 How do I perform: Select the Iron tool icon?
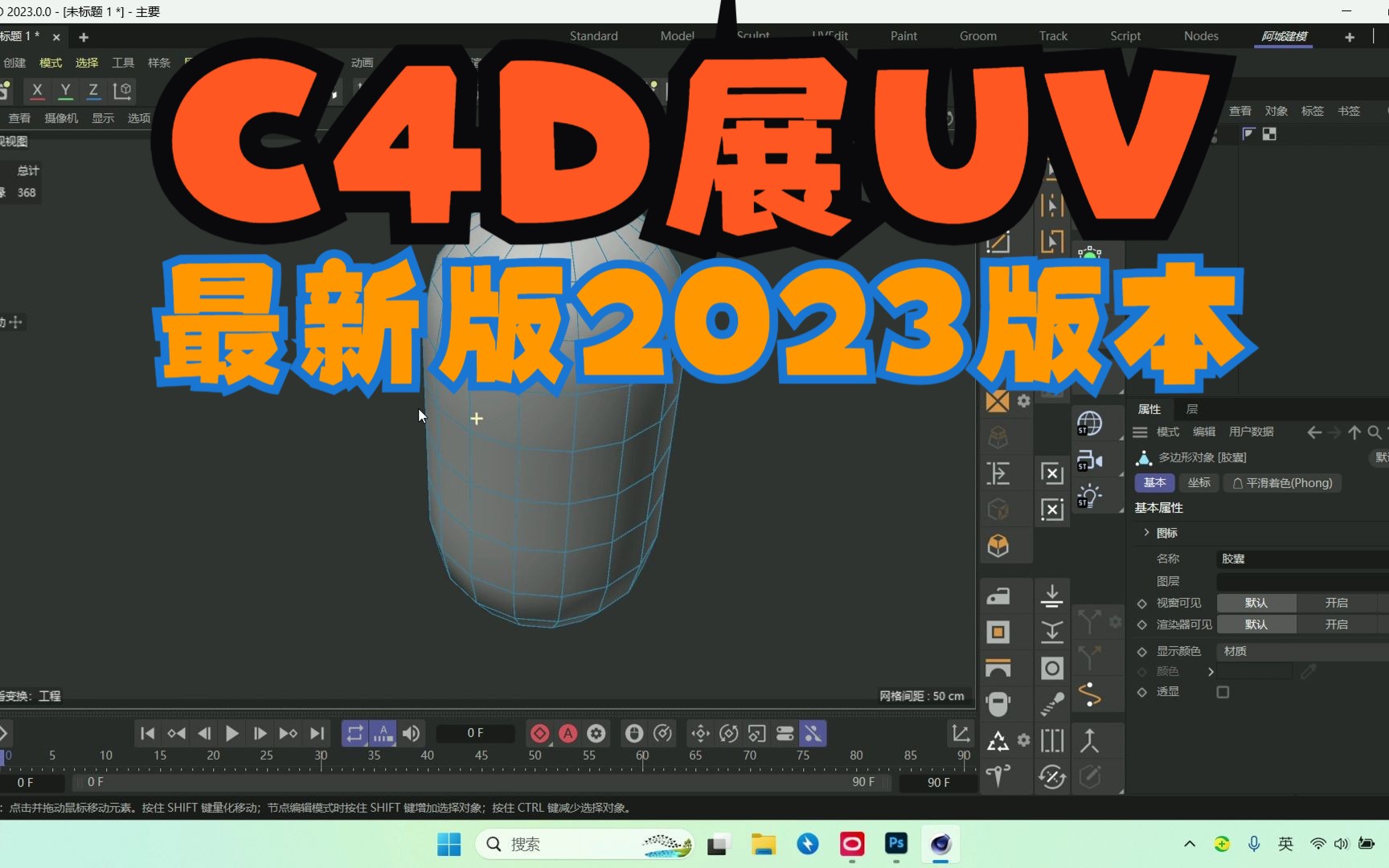[998, 596]
